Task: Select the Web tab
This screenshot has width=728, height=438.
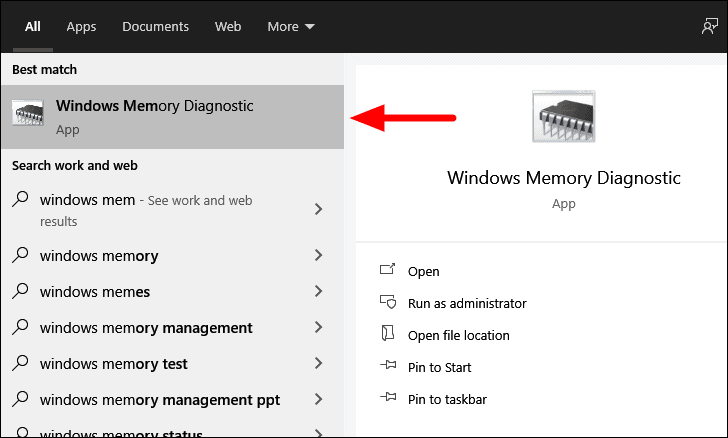Action: pos(228,26)
